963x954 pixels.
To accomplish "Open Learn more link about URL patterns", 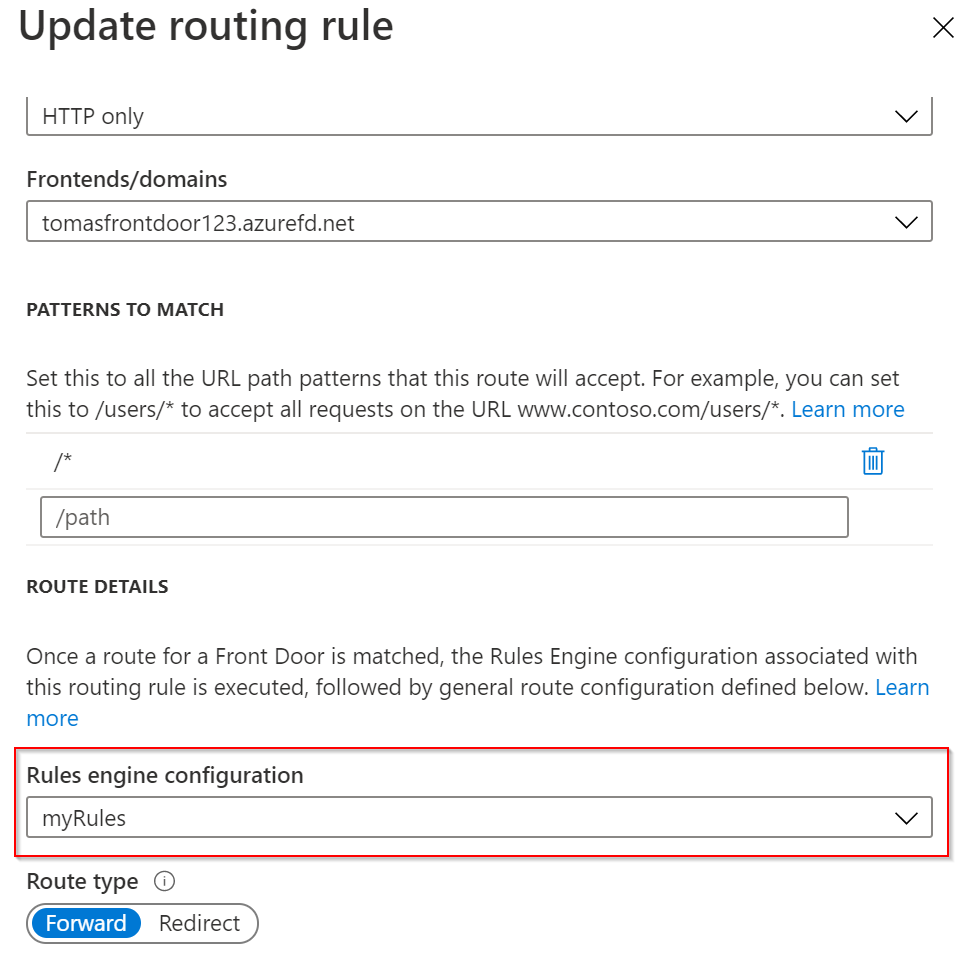I will pos(847,409).
